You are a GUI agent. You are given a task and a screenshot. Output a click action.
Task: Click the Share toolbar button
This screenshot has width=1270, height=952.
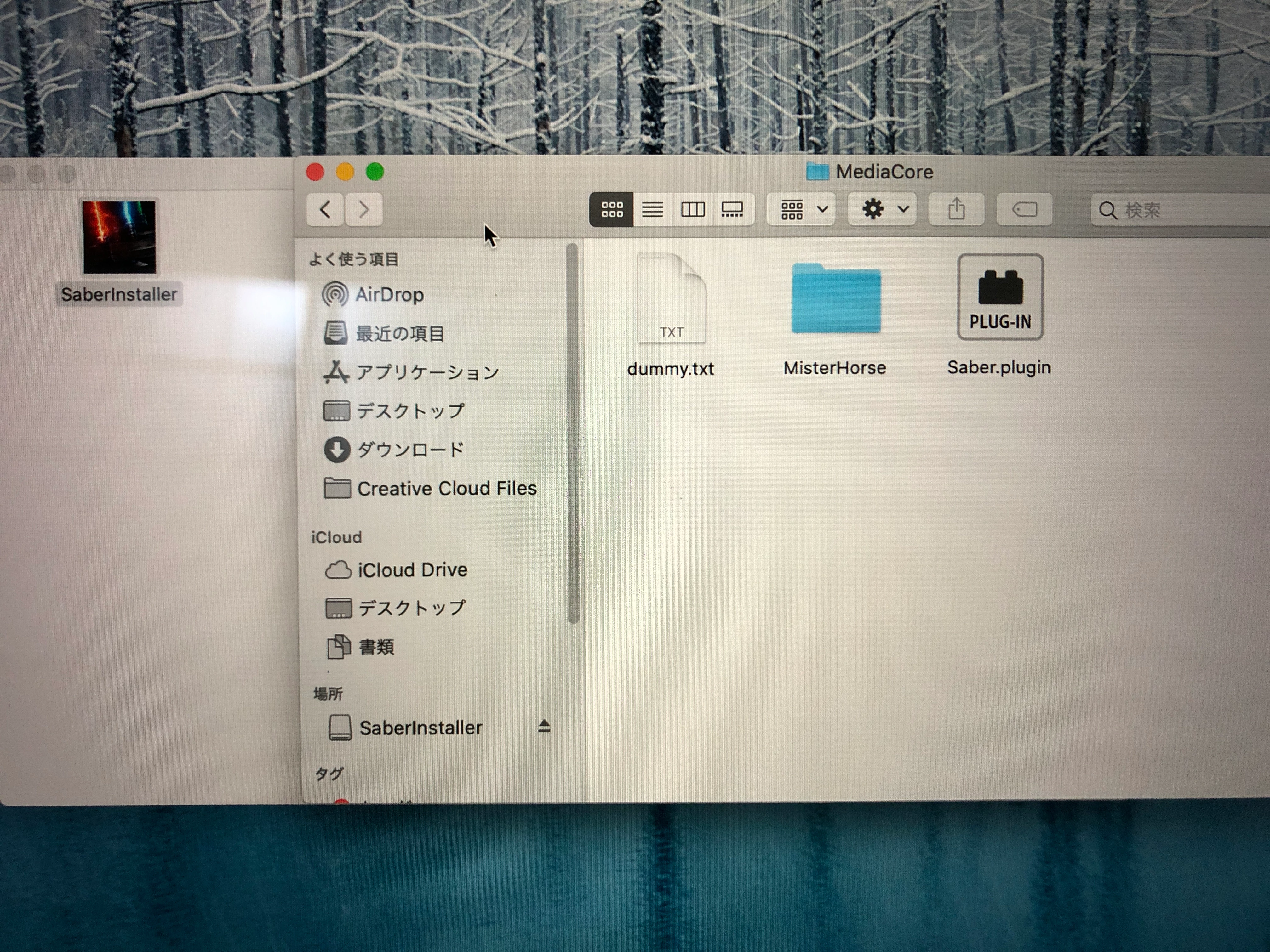pos(957,209)
